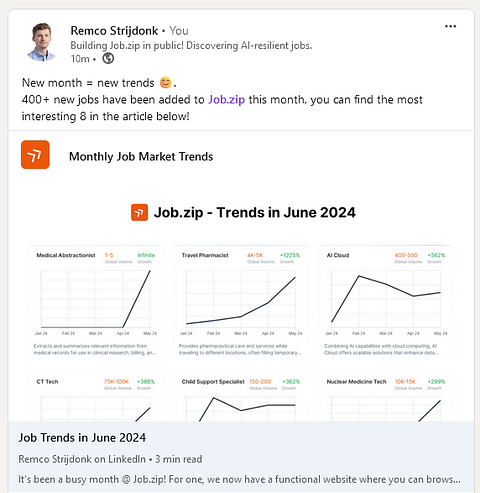Click Remco Strijdonk's profile photo
The image size is (480, 493).
coord(42,42)
